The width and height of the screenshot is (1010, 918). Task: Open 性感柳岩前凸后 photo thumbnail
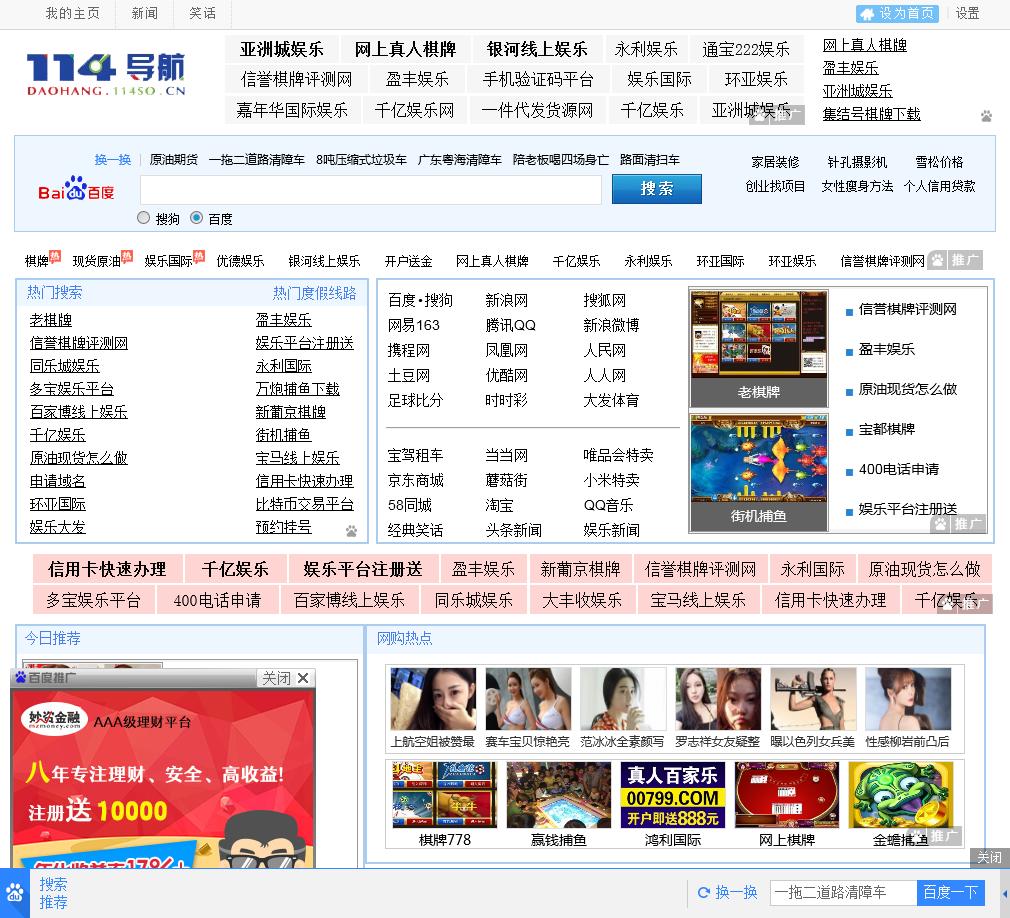(908, 699)
